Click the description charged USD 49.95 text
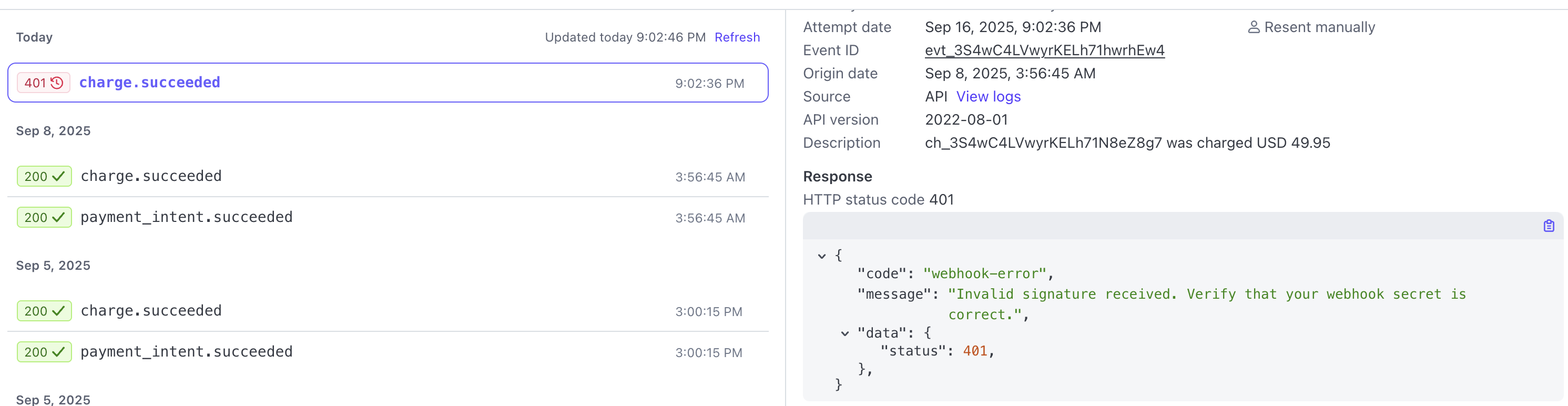The width and height of the screenshot is (1568, 406). pyautogui.click(x=1127, y=143)
